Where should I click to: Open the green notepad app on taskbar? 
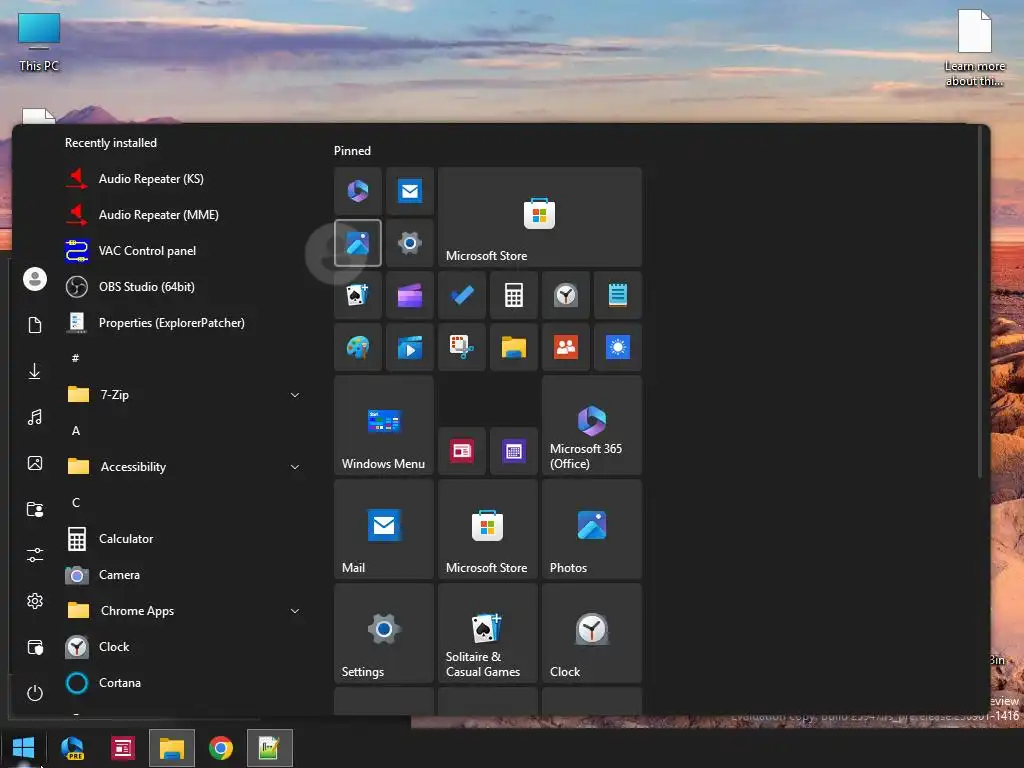[270, 748]
